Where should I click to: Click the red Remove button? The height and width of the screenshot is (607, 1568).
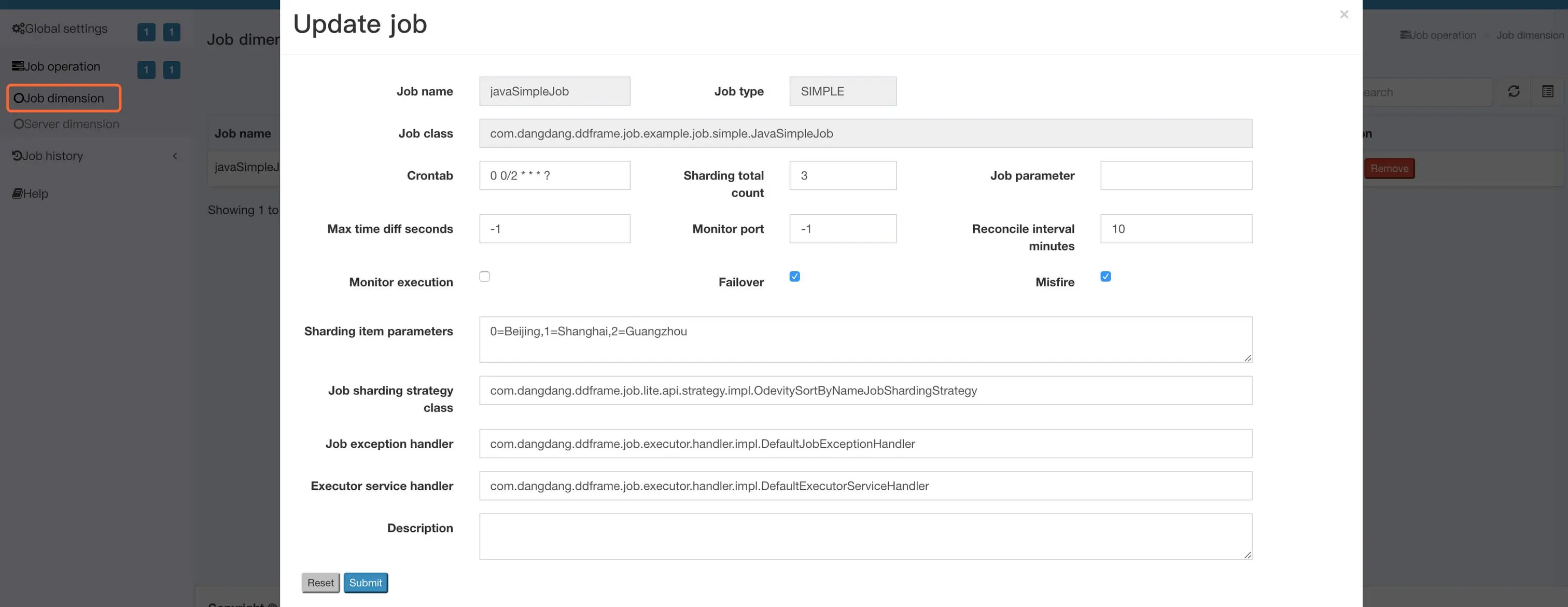(x=1389, y=169)
